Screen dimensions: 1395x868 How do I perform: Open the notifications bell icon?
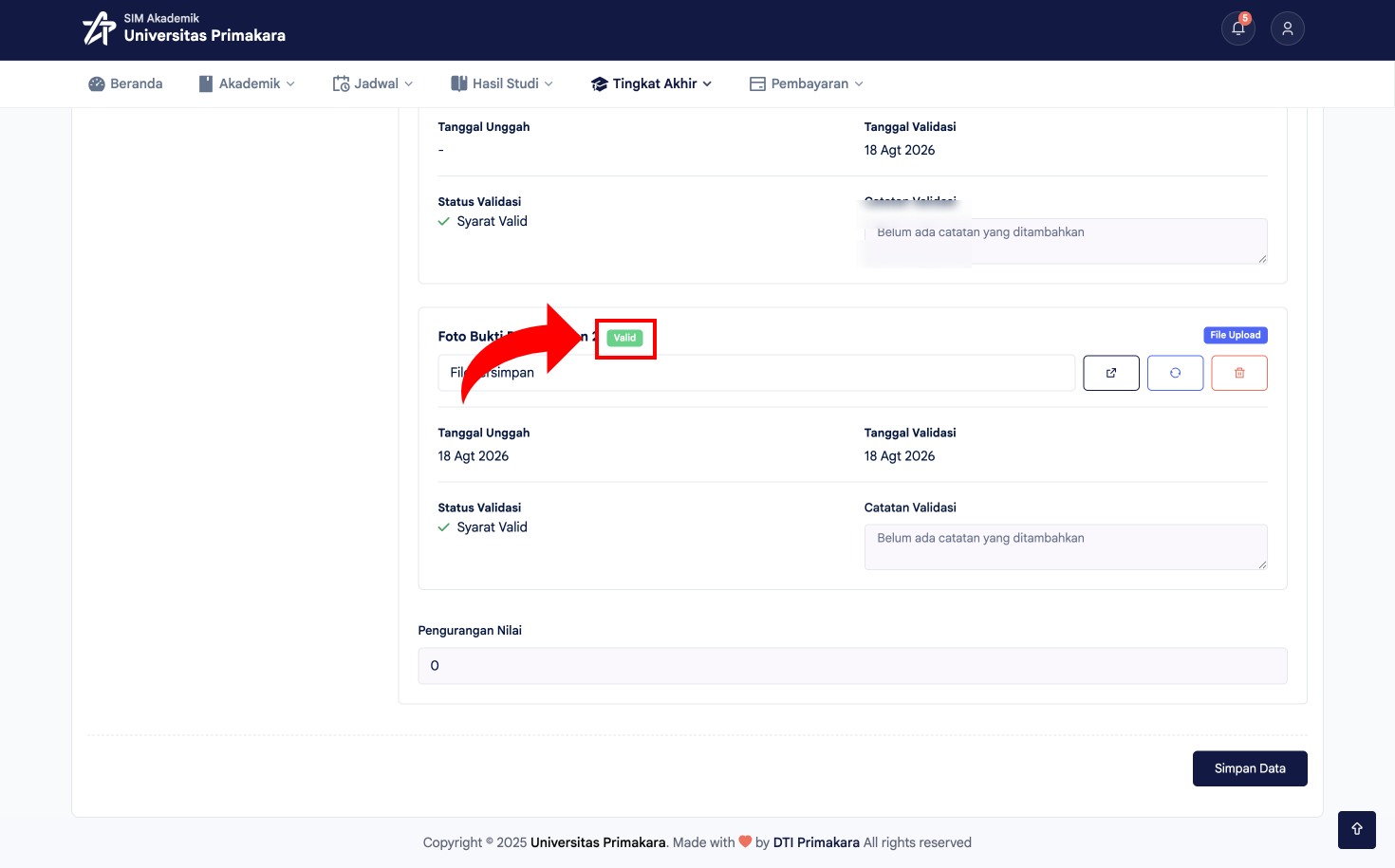(1237, 28)
